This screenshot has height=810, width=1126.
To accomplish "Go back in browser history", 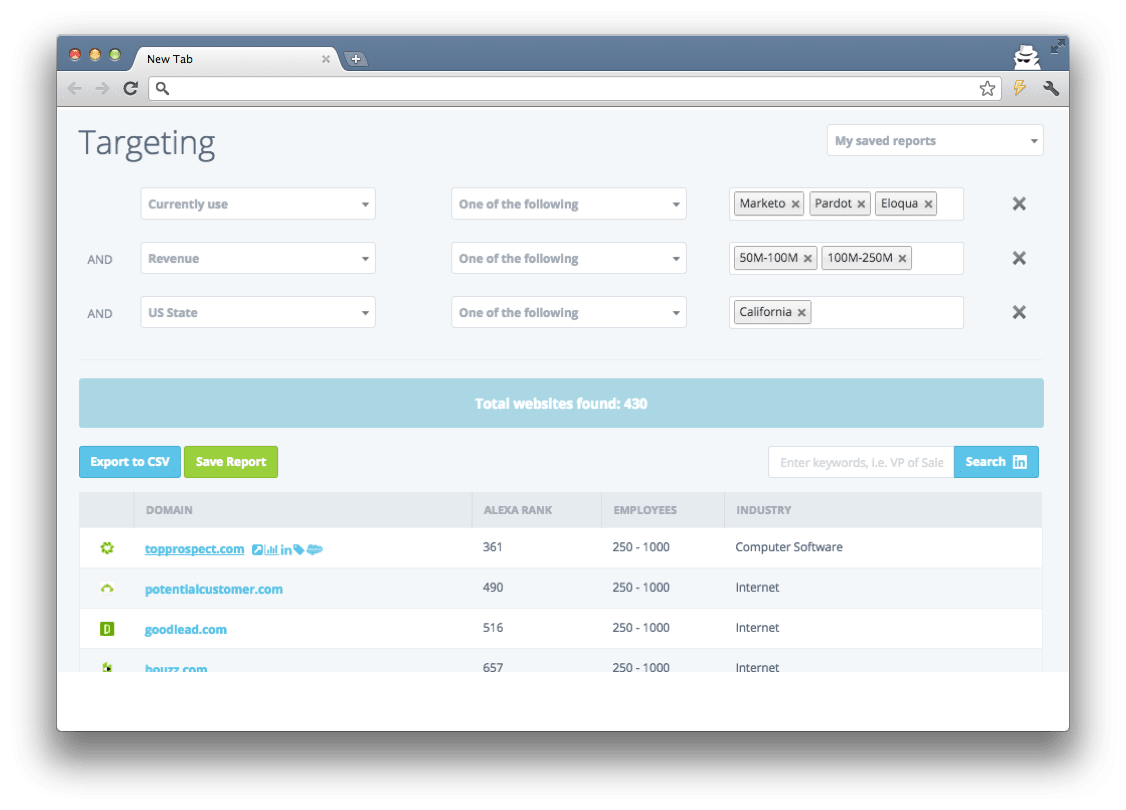I will coord(75,88).
